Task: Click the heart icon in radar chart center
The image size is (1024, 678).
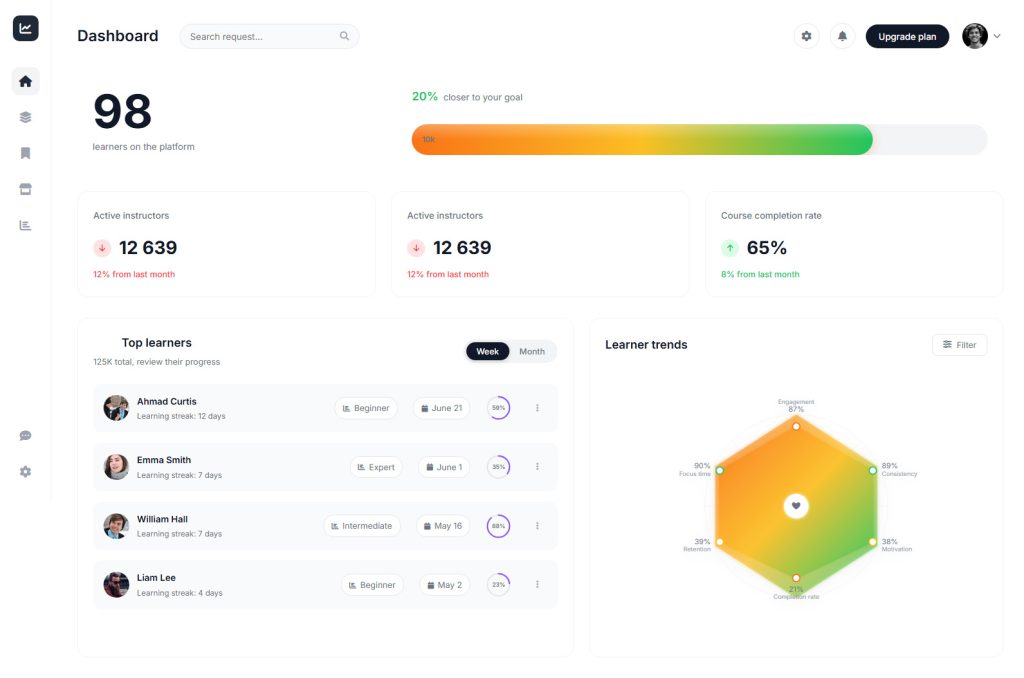Action: [x=796, y=506]
